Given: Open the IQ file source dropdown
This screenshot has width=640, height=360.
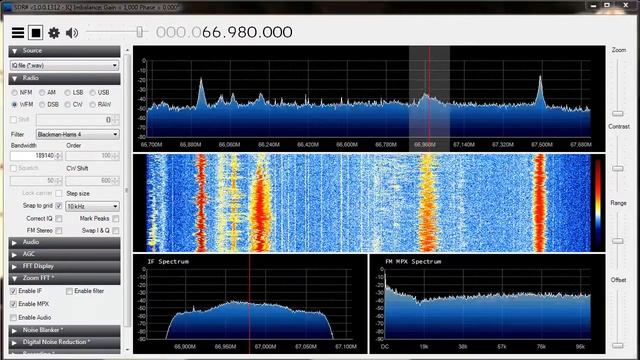Looking at the screenshot, I should click(64, 65).
